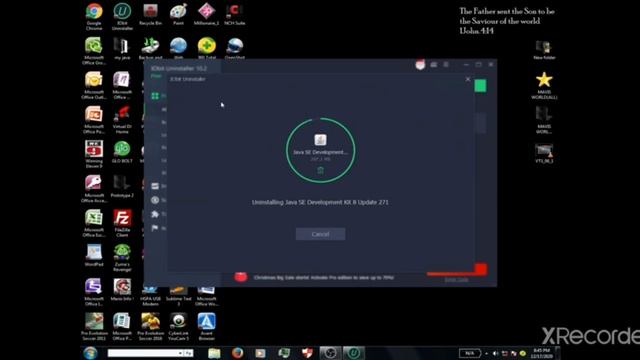Screen dimensions: 640x360
Task: Select the Winning Eleven 9 desktop icon
Action: 94,154
